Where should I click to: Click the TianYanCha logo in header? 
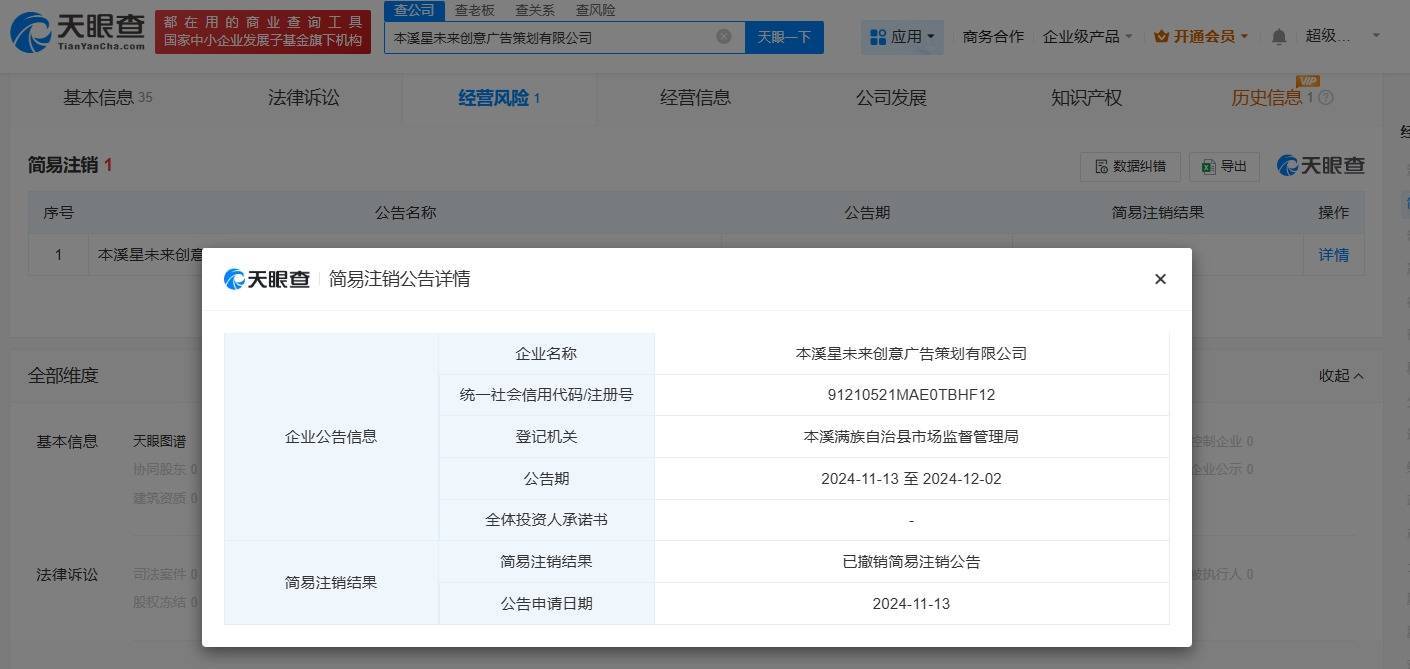tap(78, 32)
